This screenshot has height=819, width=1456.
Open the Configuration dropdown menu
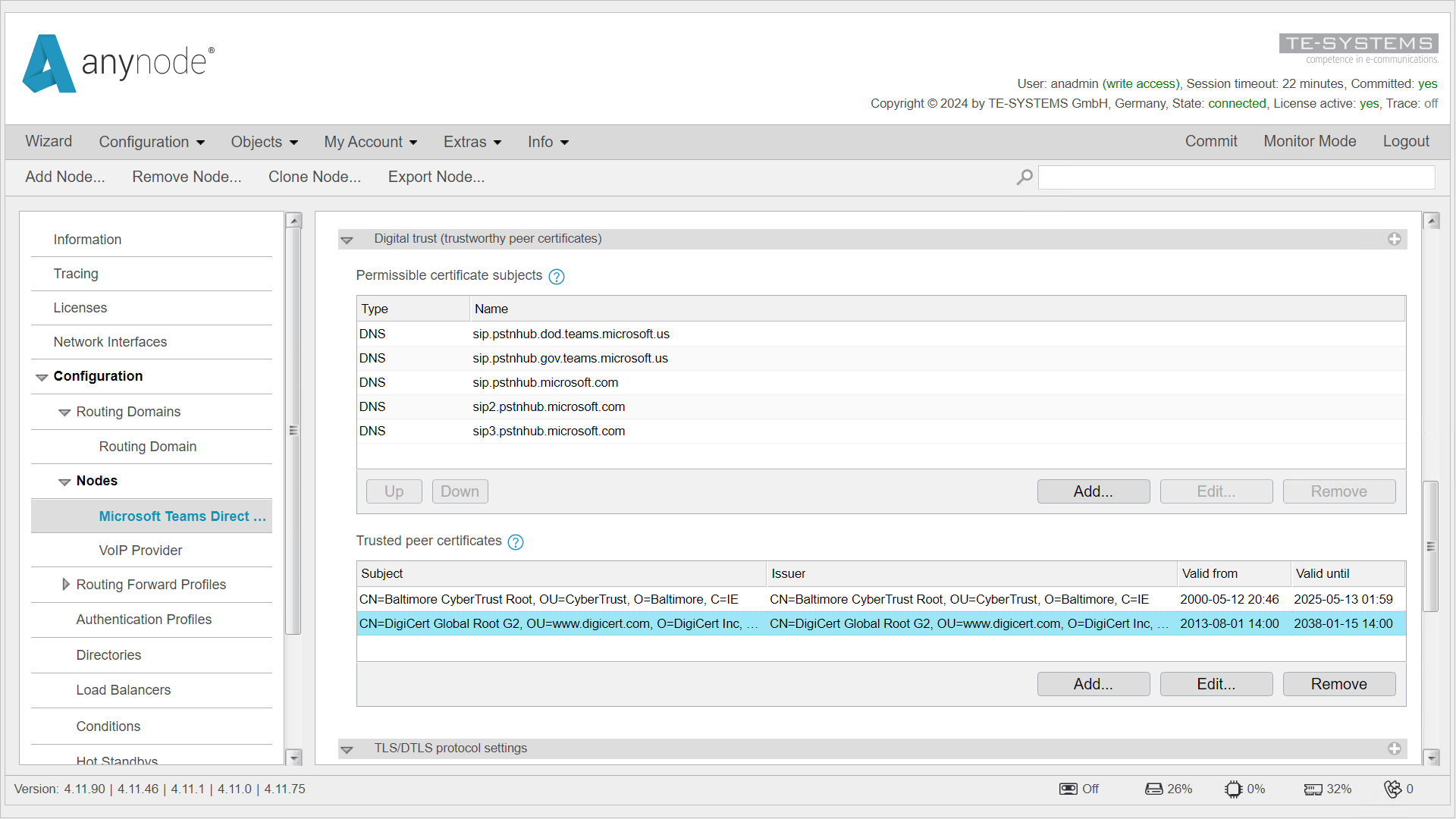(x=151, y=141)
